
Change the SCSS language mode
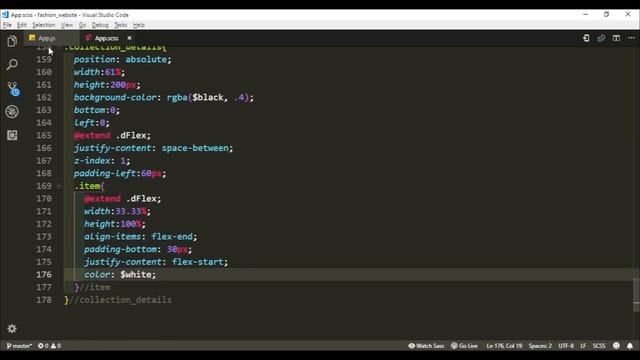pos(599,346)
